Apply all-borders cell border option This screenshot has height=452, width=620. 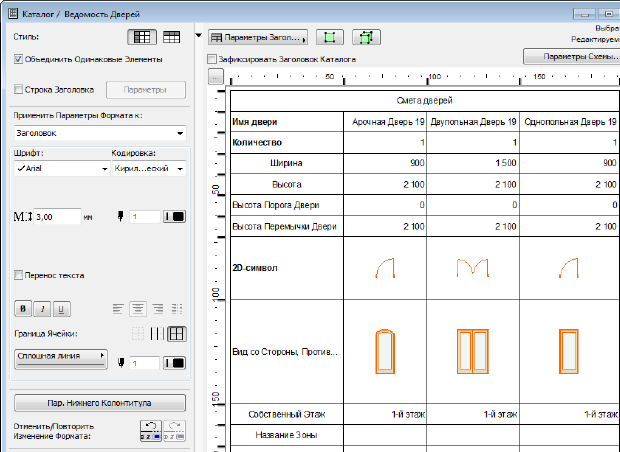(176, 334)
